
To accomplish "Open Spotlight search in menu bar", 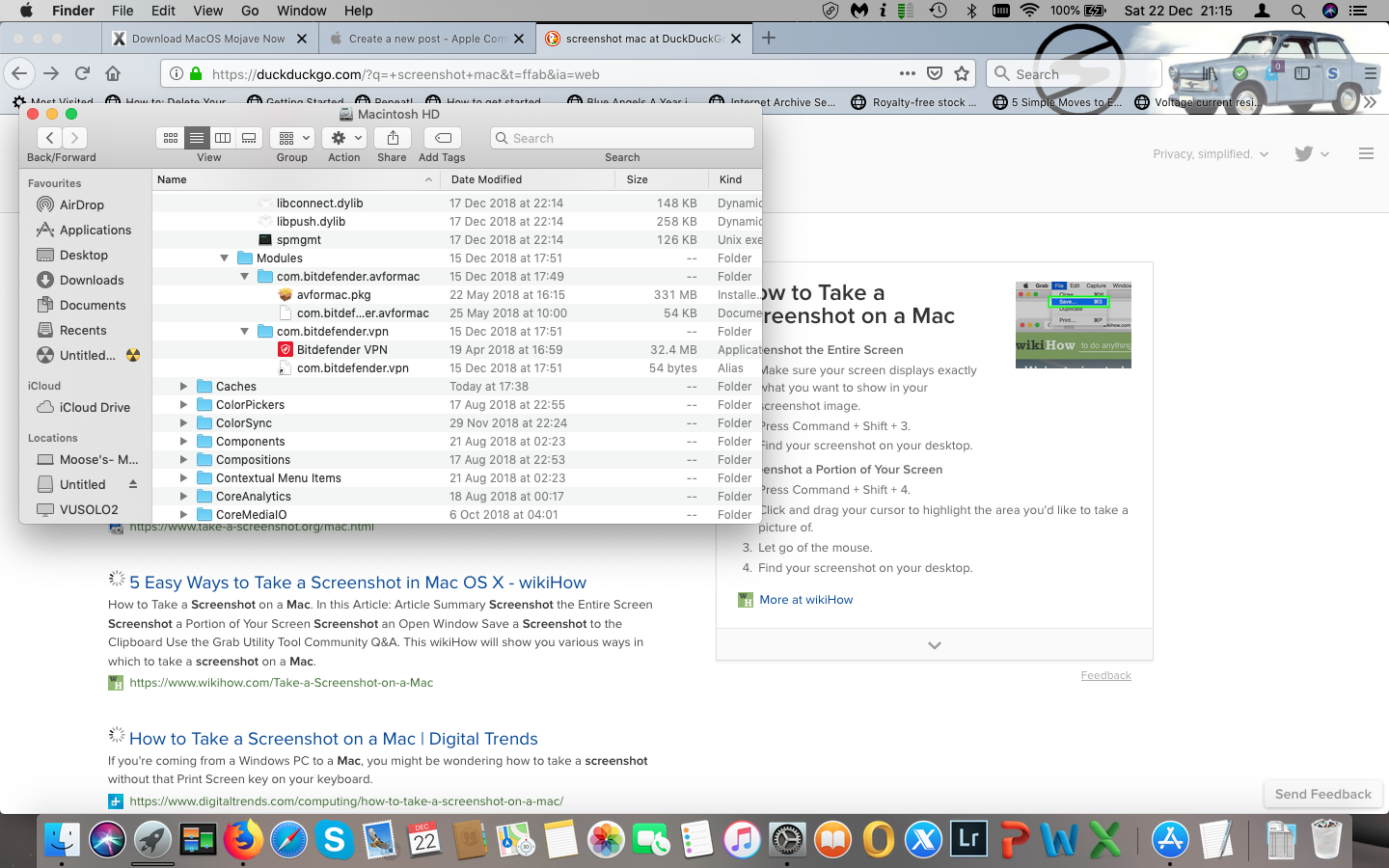I will (x=1298, y=11).
